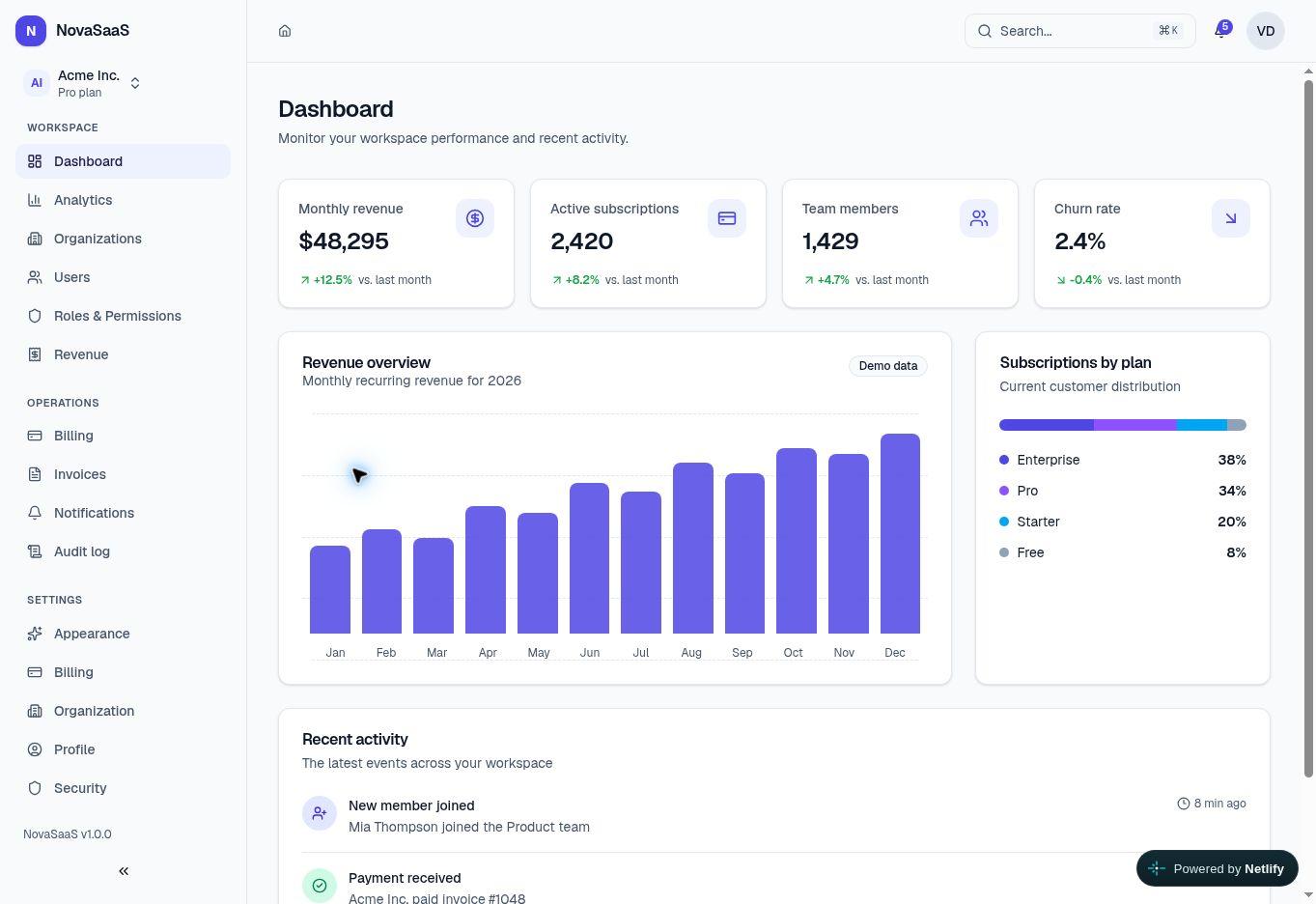Click the Dashboard grid icon in sidebar

35,161
